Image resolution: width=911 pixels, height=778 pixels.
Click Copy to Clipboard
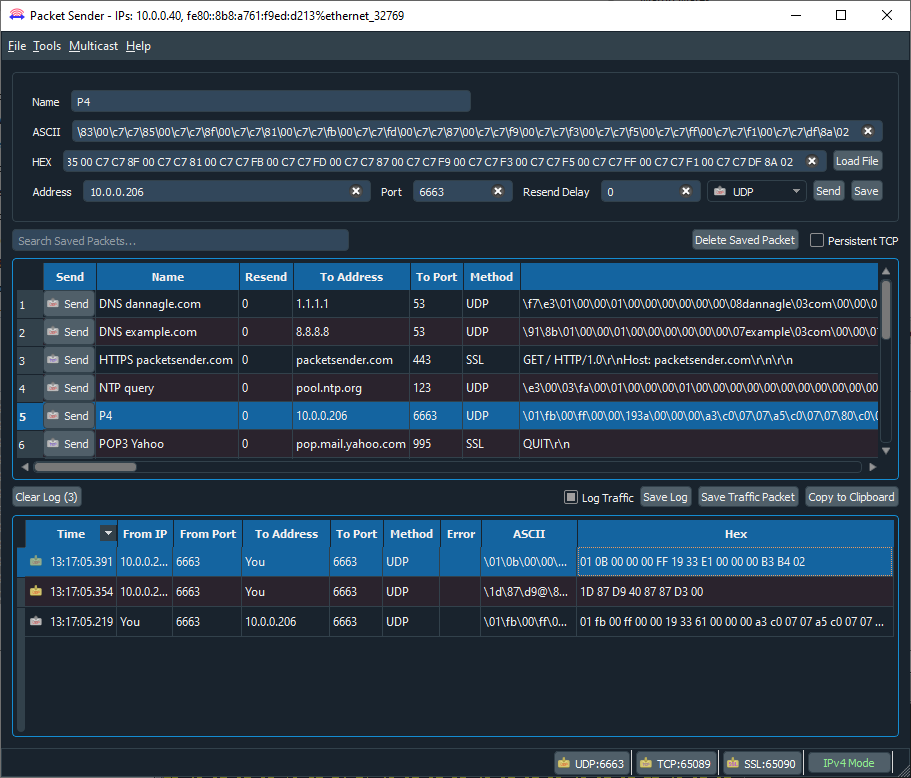[851, 497]
